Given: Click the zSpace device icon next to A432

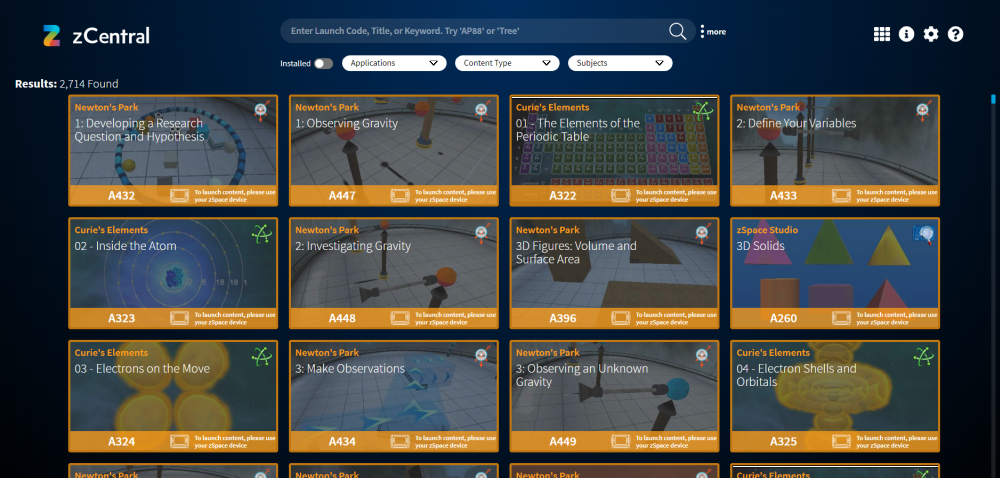Looking at the screenshot, I should [x=179, y=195].
